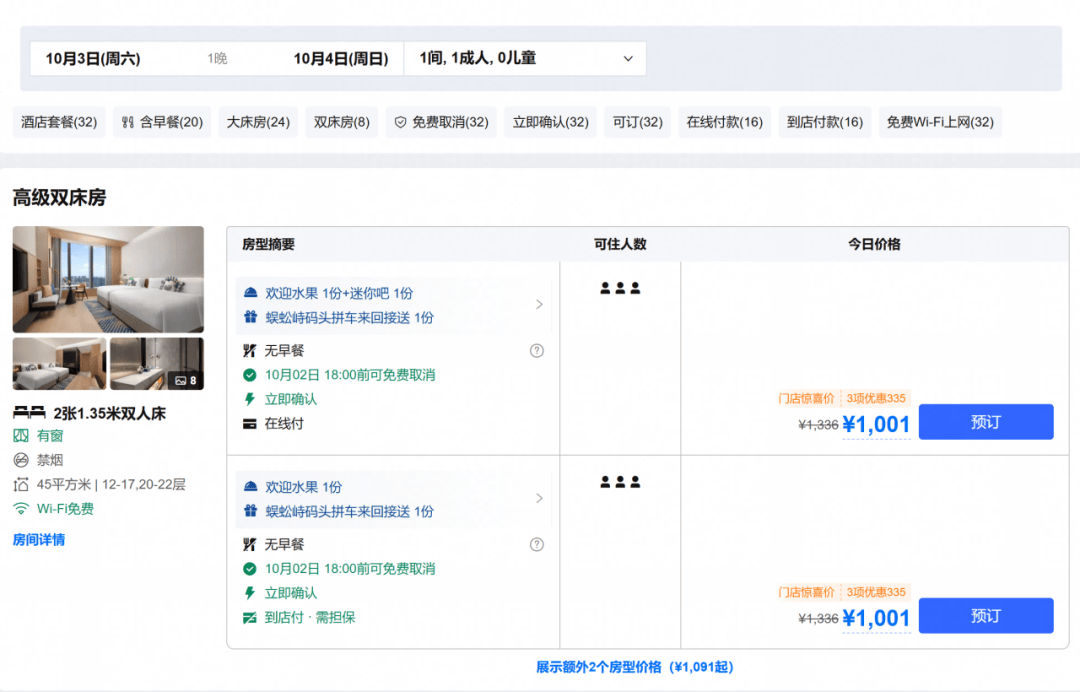The width and height of the screenshot is (1080, 692).
Task: Toggle the 在线付款(16) filter
Action: coord(725,122)
